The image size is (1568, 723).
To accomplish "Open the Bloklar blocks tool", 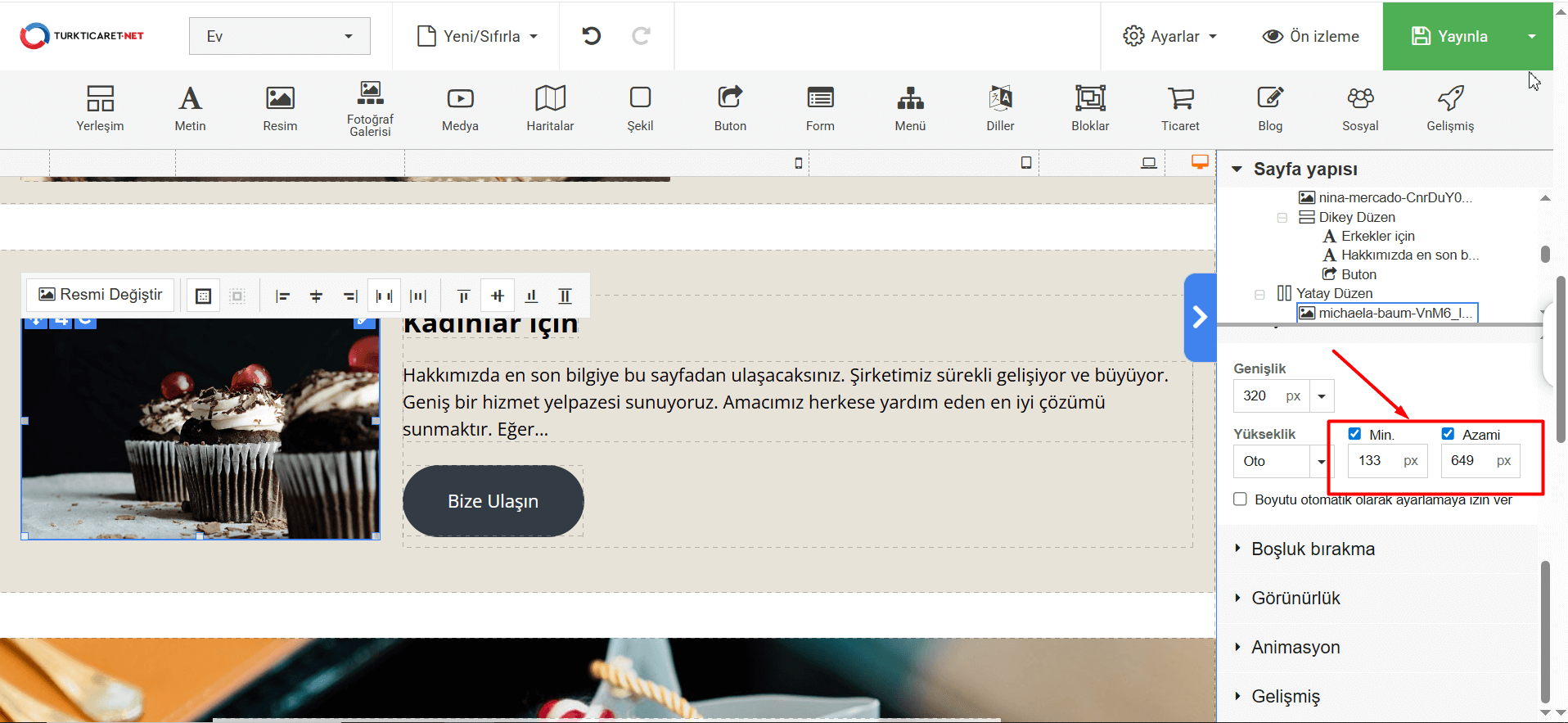I will (1090, 108).
